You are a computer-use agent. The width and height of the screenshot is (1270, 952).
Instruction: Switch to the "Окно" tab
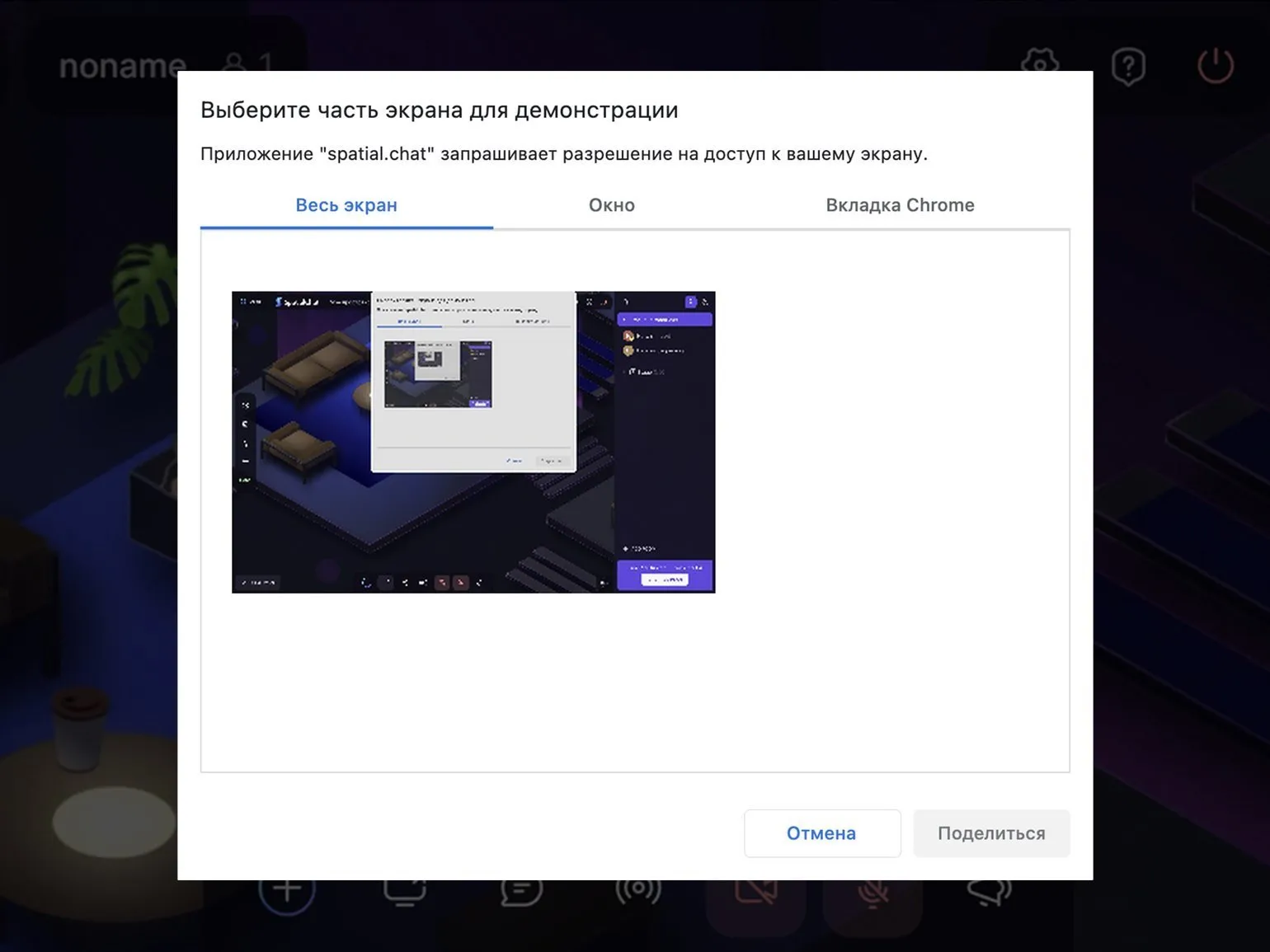(611, 205)
